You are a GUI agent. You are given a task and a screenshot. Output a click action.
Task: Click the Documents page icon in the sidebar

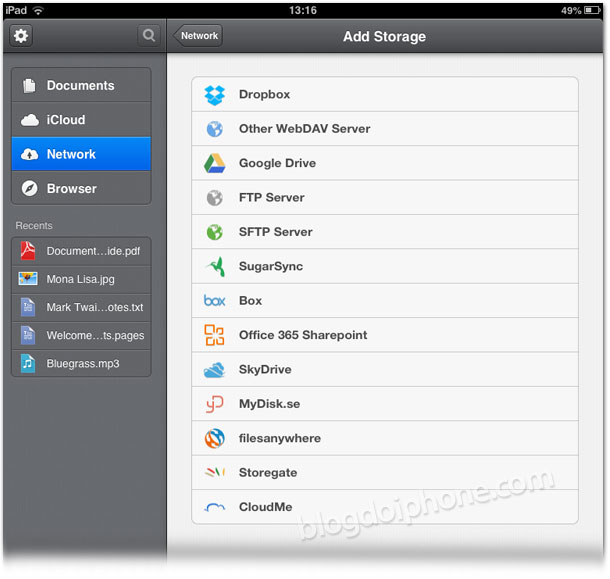click(29, 86)
